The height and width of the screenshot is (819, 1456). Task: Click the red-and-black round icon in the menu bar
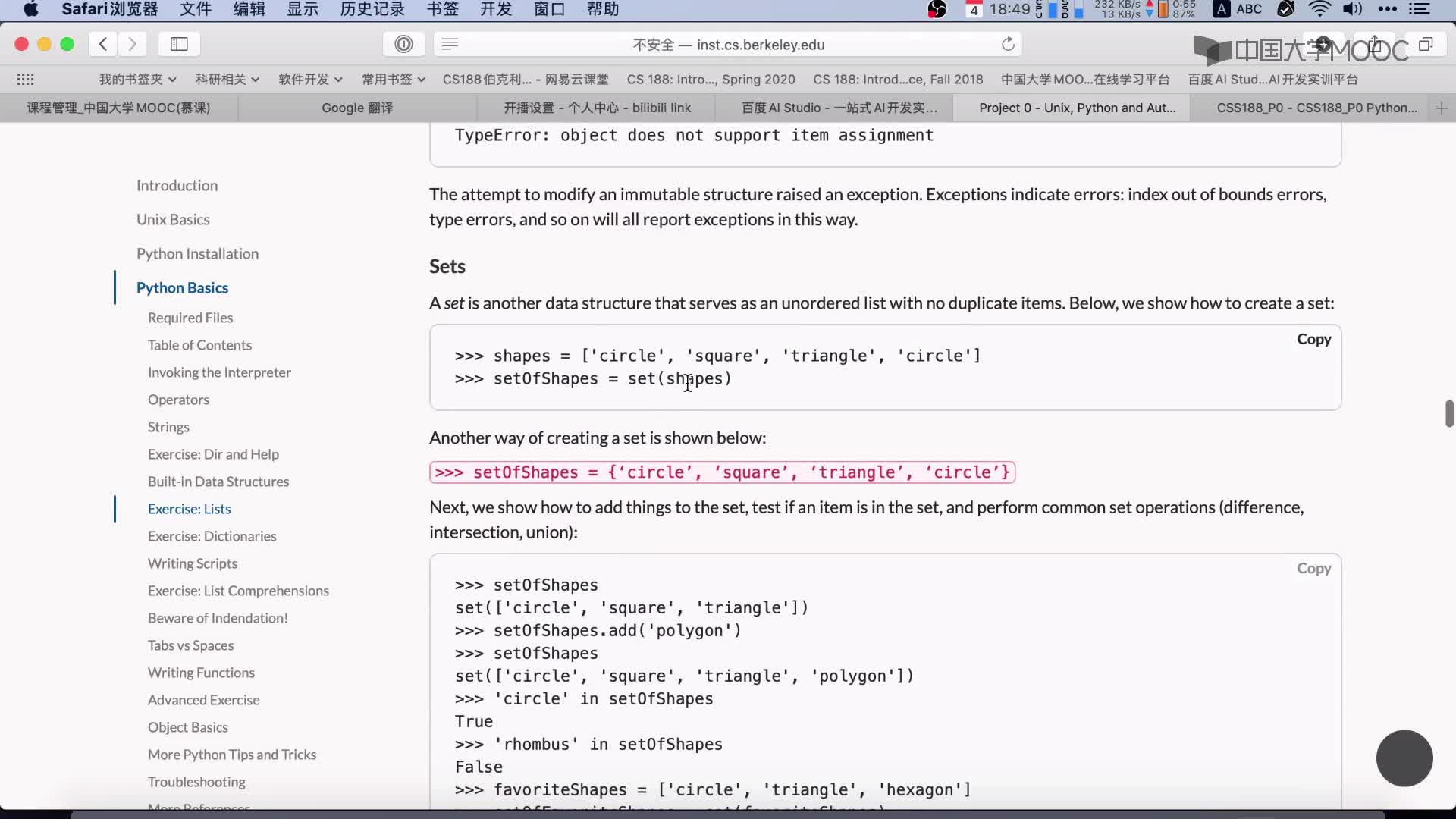pyautogui.click(x=937, y=9)
